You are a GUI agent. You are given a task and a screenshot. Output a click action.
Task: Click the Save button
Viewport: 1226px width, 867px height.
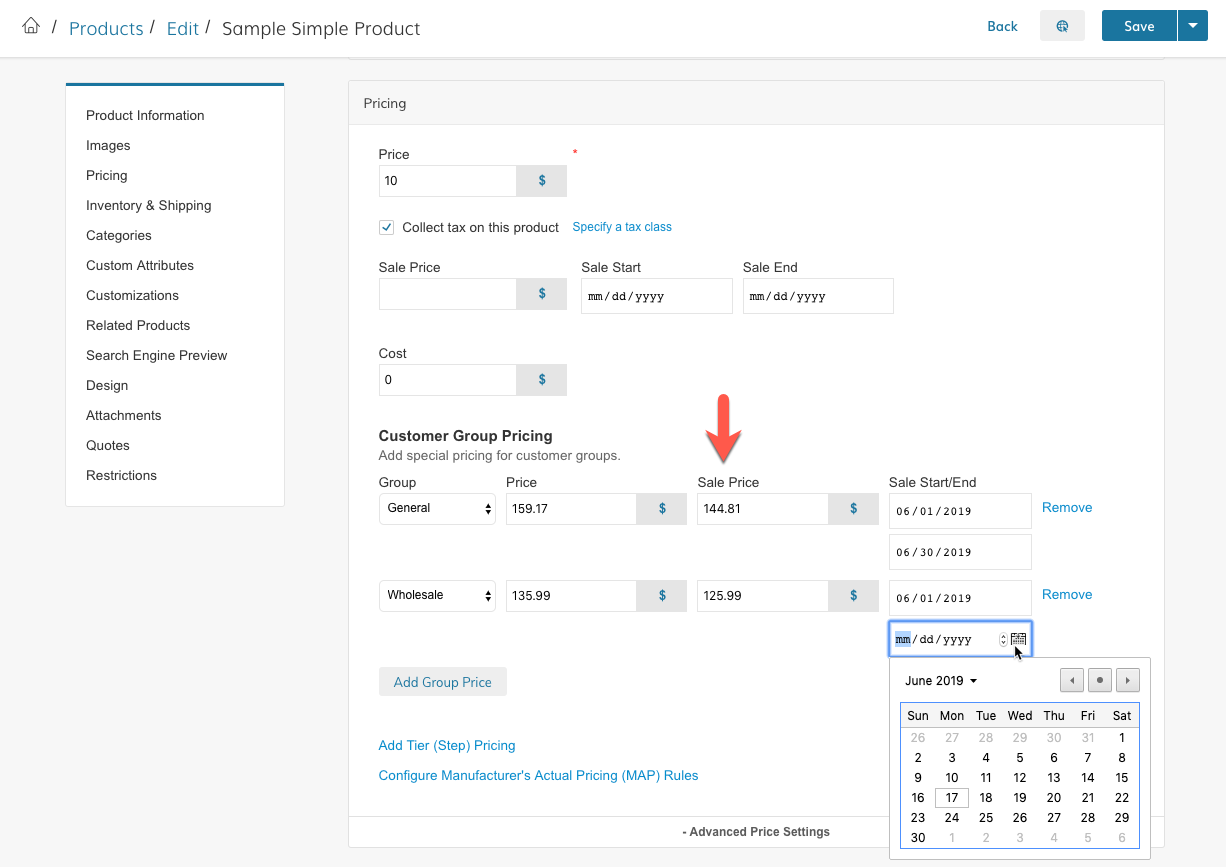click(1139, 26)
